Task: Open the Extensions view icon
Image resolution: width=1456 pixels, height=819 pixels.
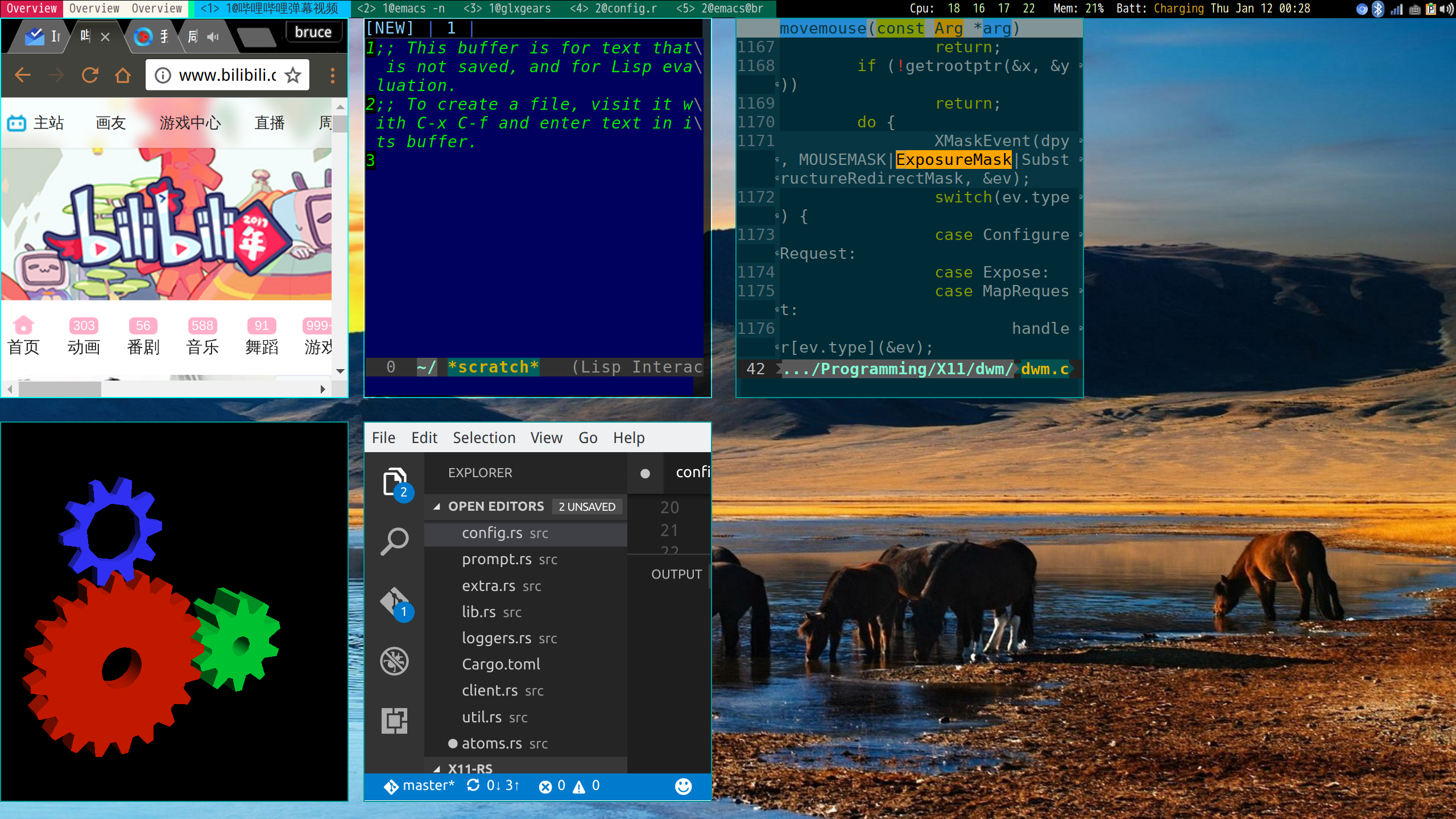Action: (394, 721)
